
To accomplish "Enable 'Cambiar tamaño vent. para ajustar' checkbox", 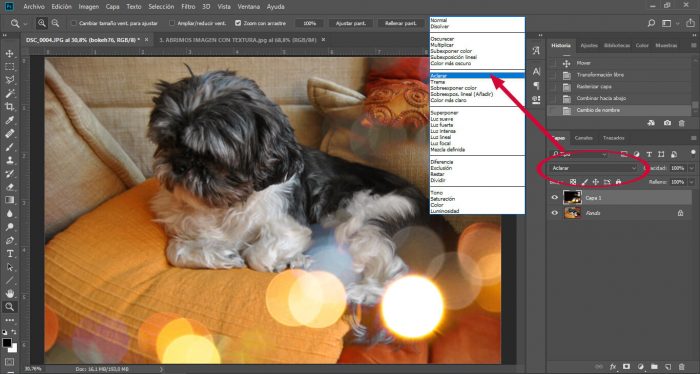I will coord(74,23).
